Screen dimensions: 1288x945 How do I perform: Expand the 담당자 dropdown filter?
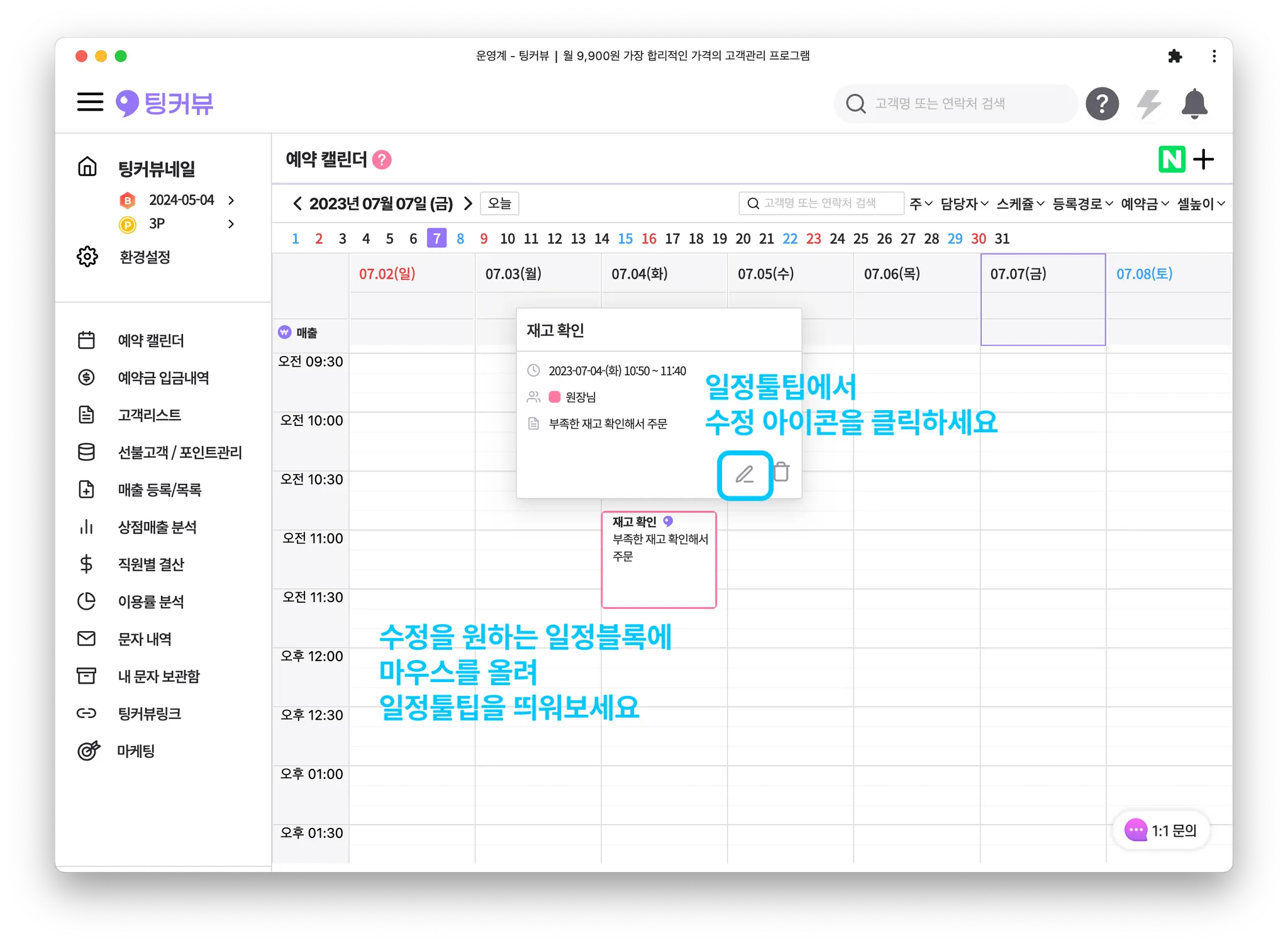(964, 203)
